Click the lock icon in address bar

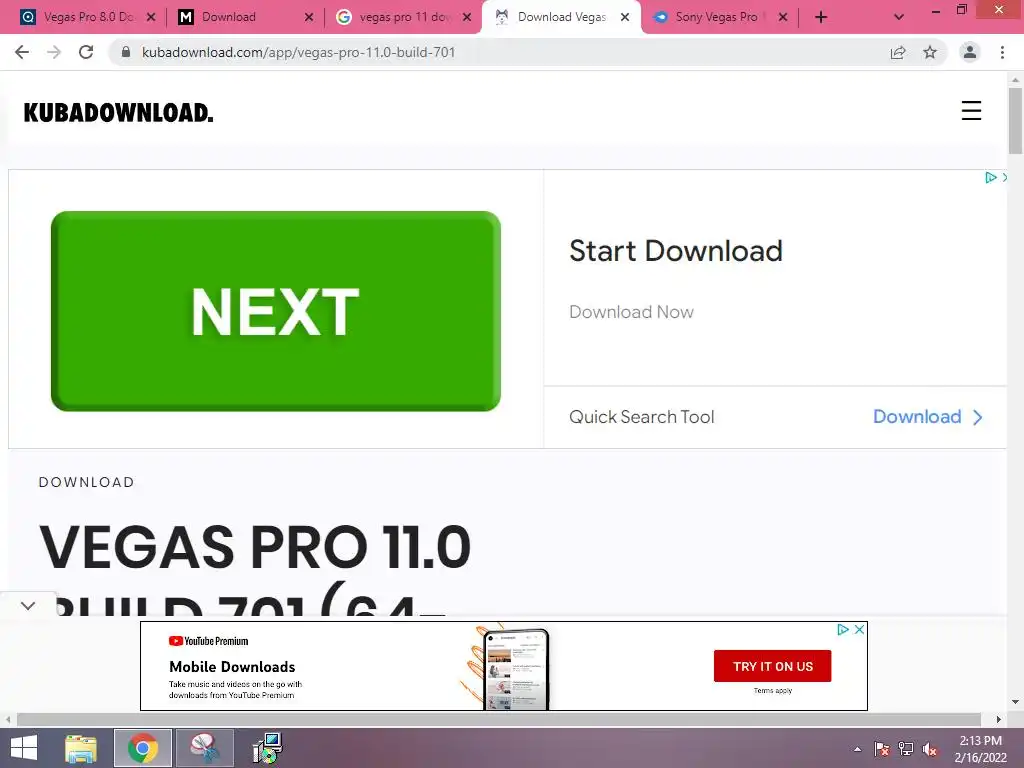(126, 52)
